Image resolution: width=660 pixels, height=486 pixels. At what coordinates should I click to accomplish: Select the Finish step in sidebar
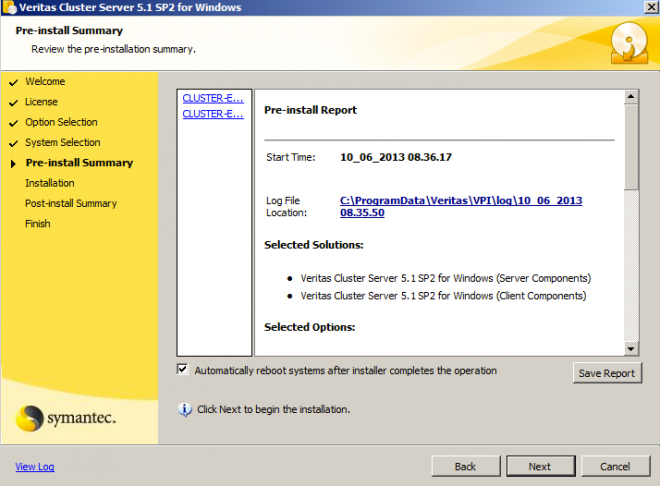[38, 223]
